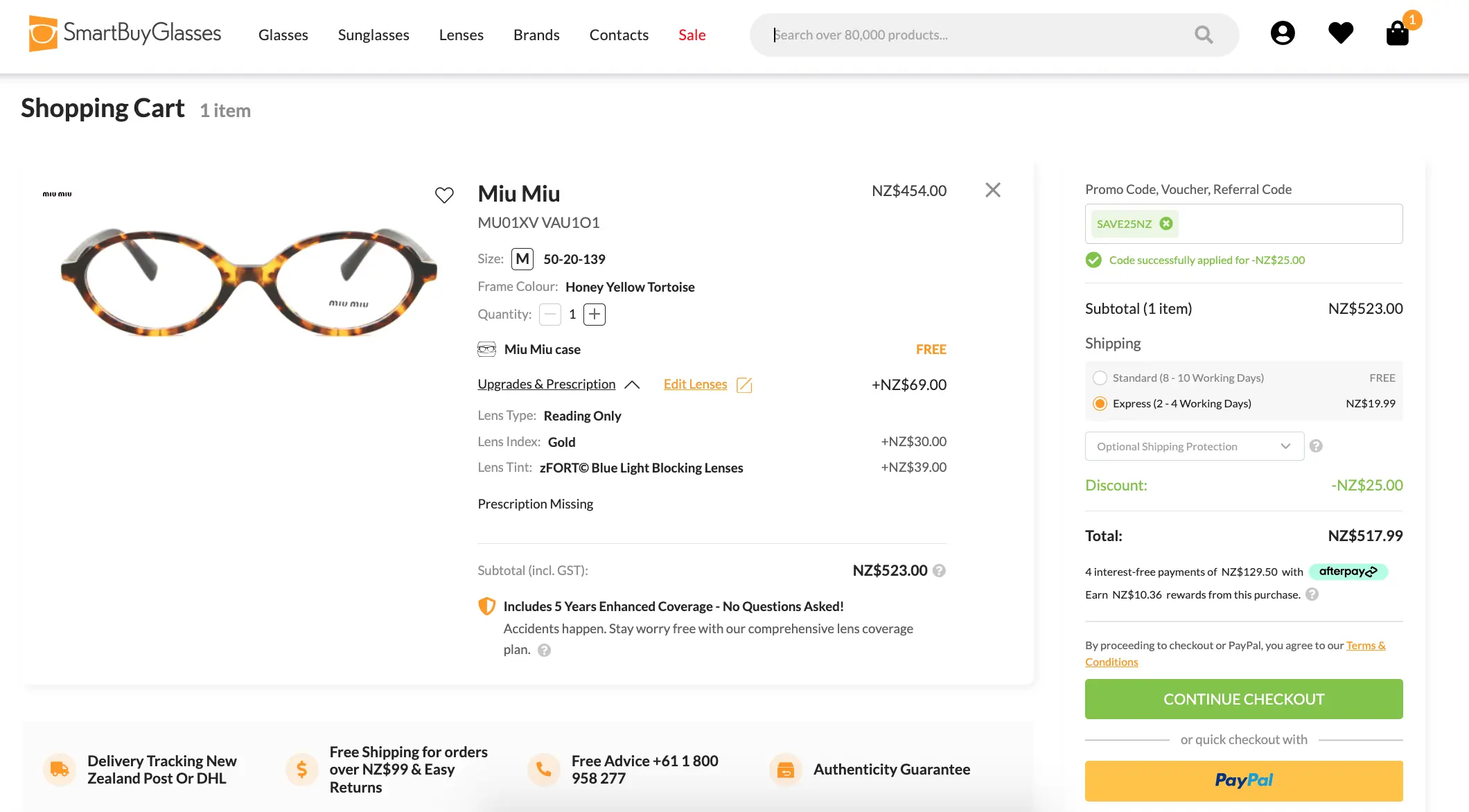The height and width of the screenshot is (812, 1469).
Task: Show rewards info help icon
Action: coord(1312,594)
